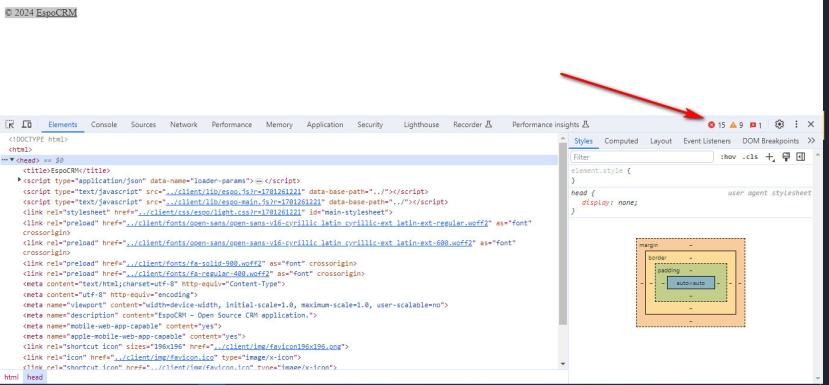Click the Filter styles input field
This screenshot has width=829, height=385.
tap(642, 157)
